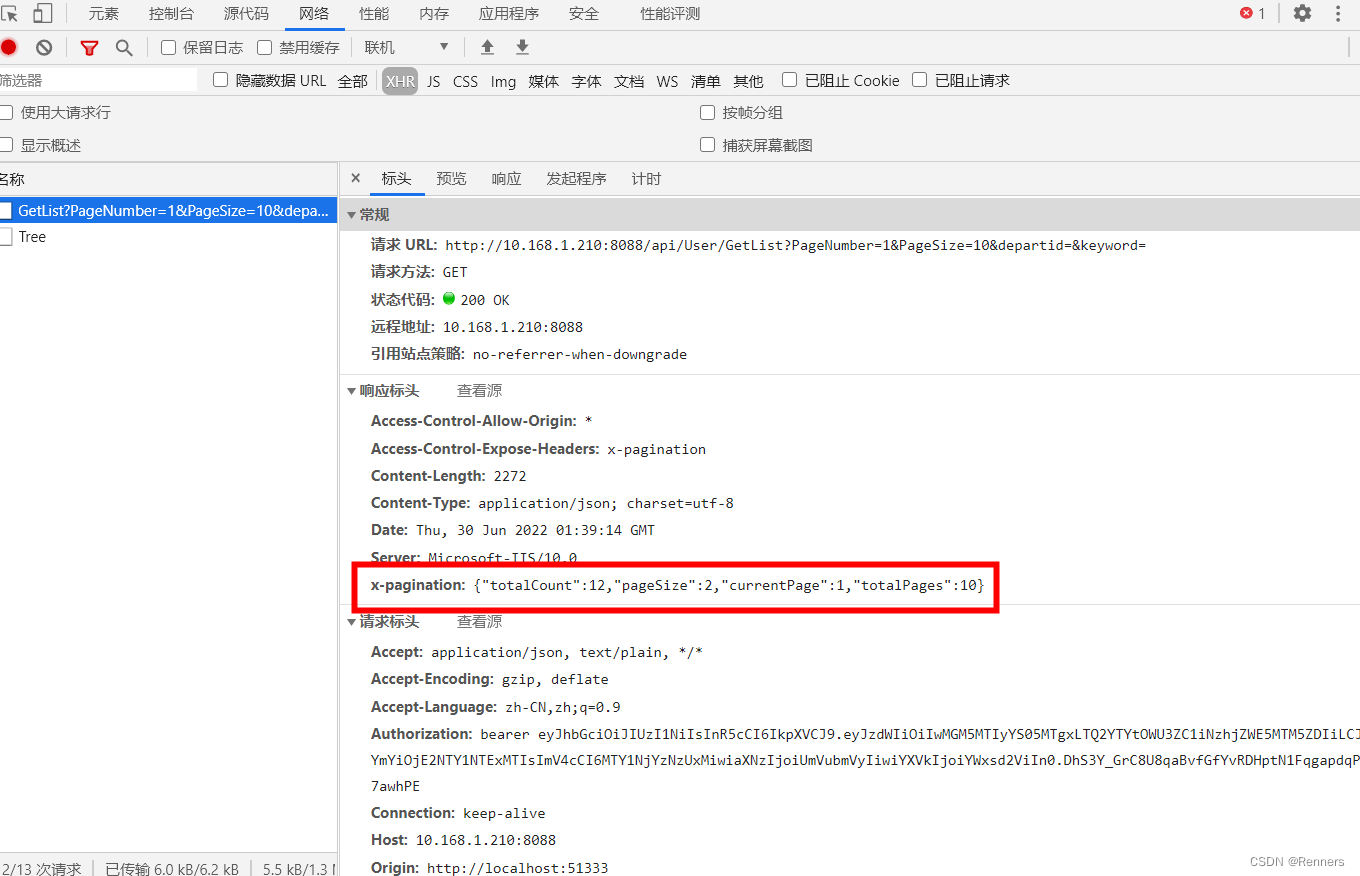This screenshot has height=876, width=1360.
Task: Open the Lighthouse tab (性能评测)
Action: pyautogui.click(x=670, y=14)
